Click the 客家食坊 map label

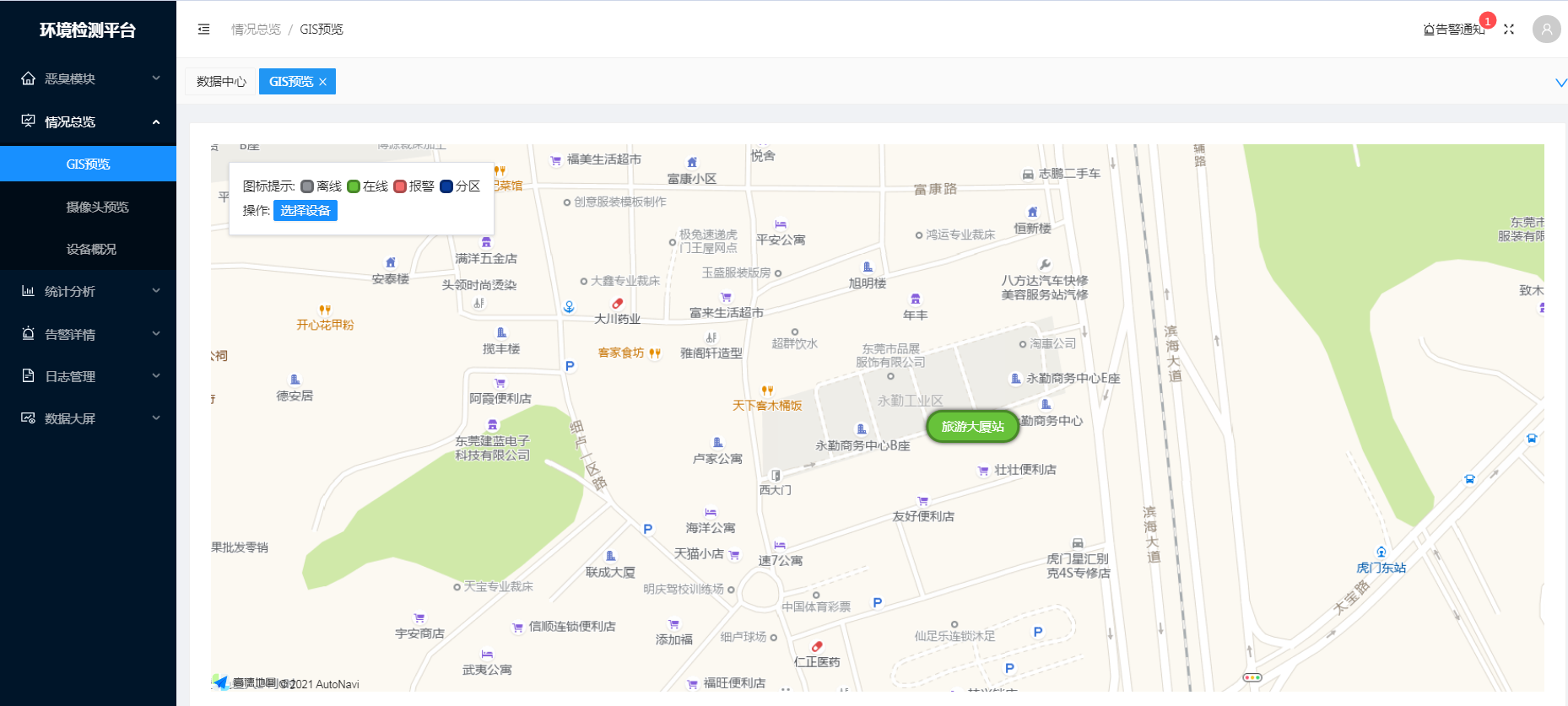(621, 353)
